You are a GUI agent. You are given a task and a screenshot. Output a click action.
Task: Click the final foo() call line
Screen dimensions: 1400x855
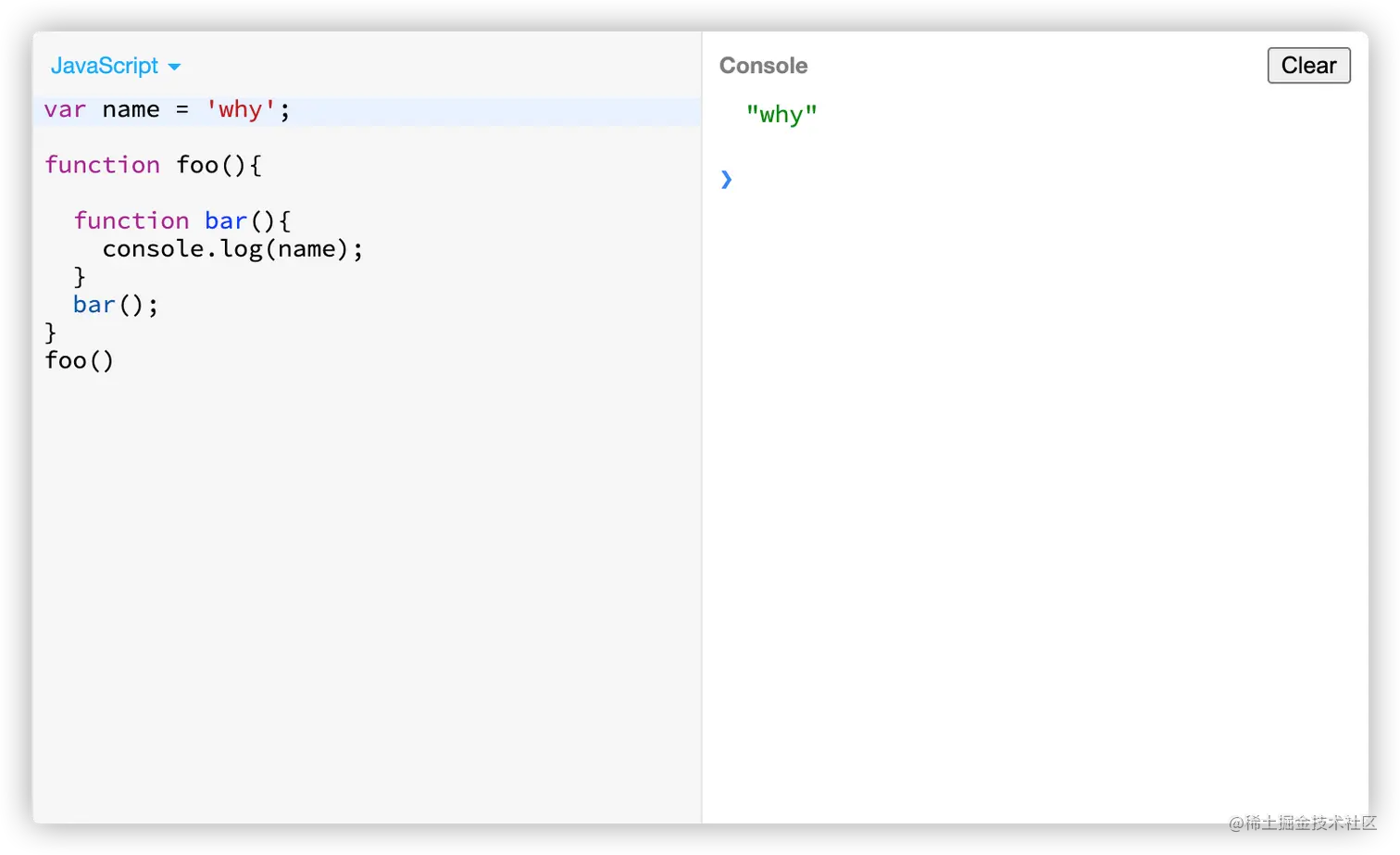[79, 360]
